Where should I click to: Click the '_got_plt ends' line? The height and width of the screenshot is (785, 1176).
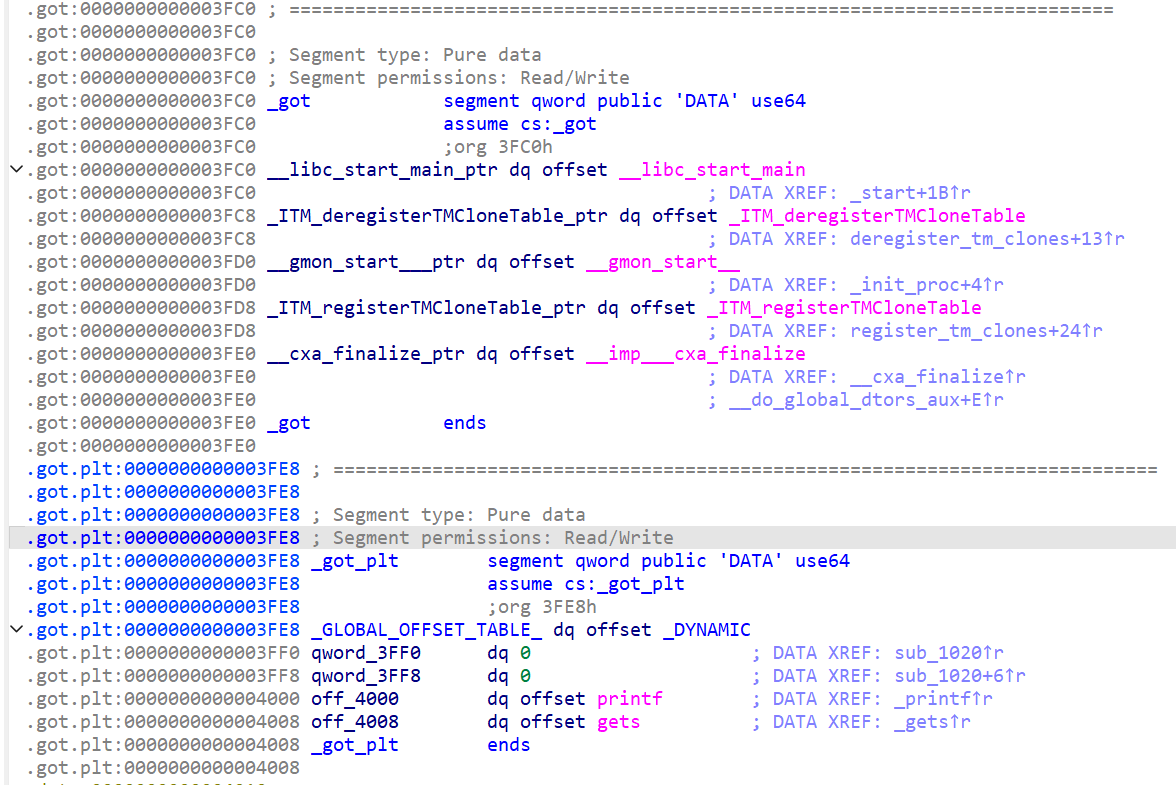tap(421, 745)
